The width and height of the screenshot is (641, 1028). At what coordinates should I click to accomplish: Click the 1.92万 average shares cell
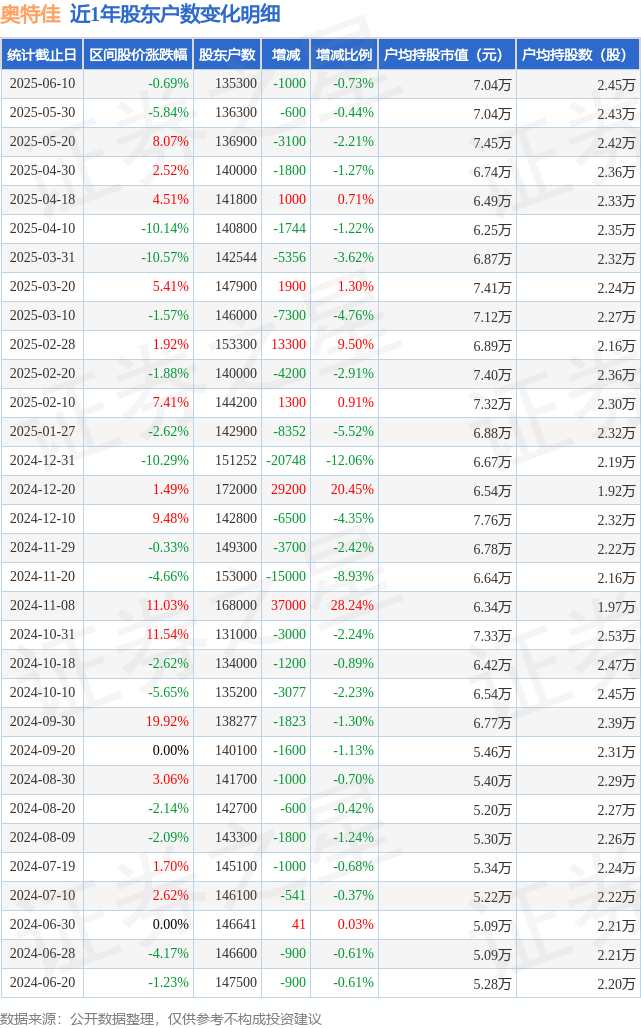click(616, 491)
